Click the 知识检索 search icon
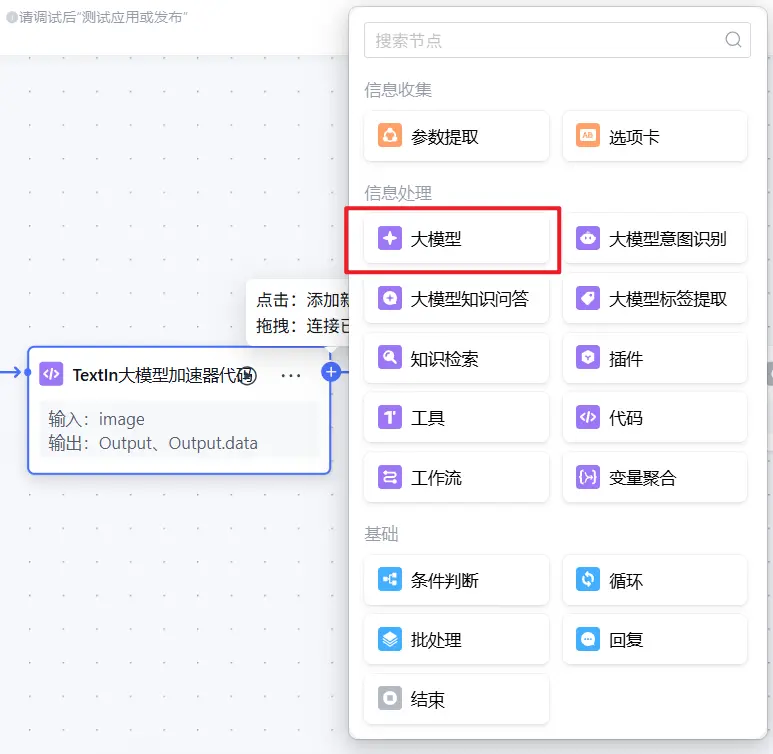Screen dimensions: 773x754 [389, 358]
